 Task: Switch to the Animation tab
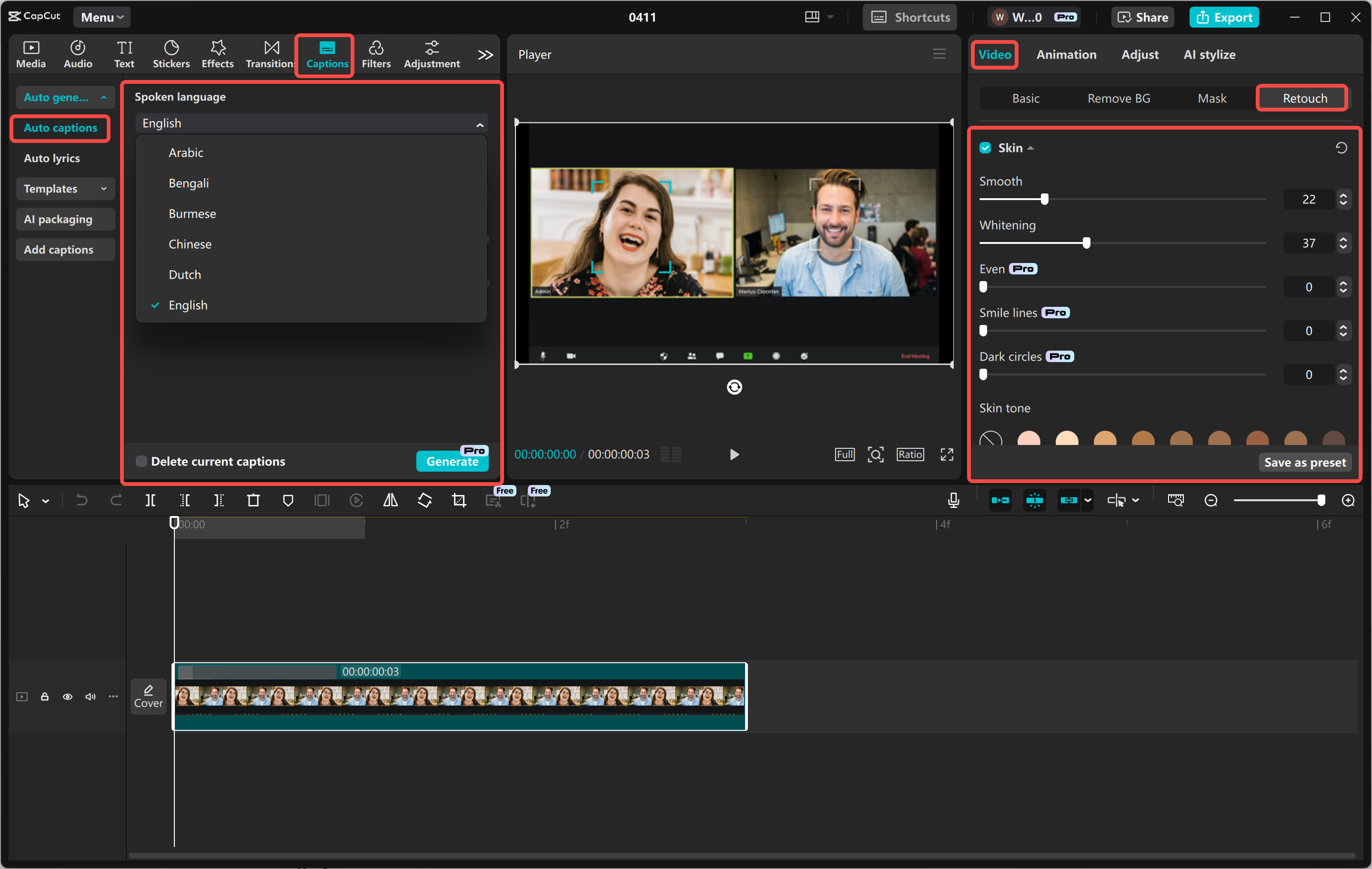coord(1066,55)
